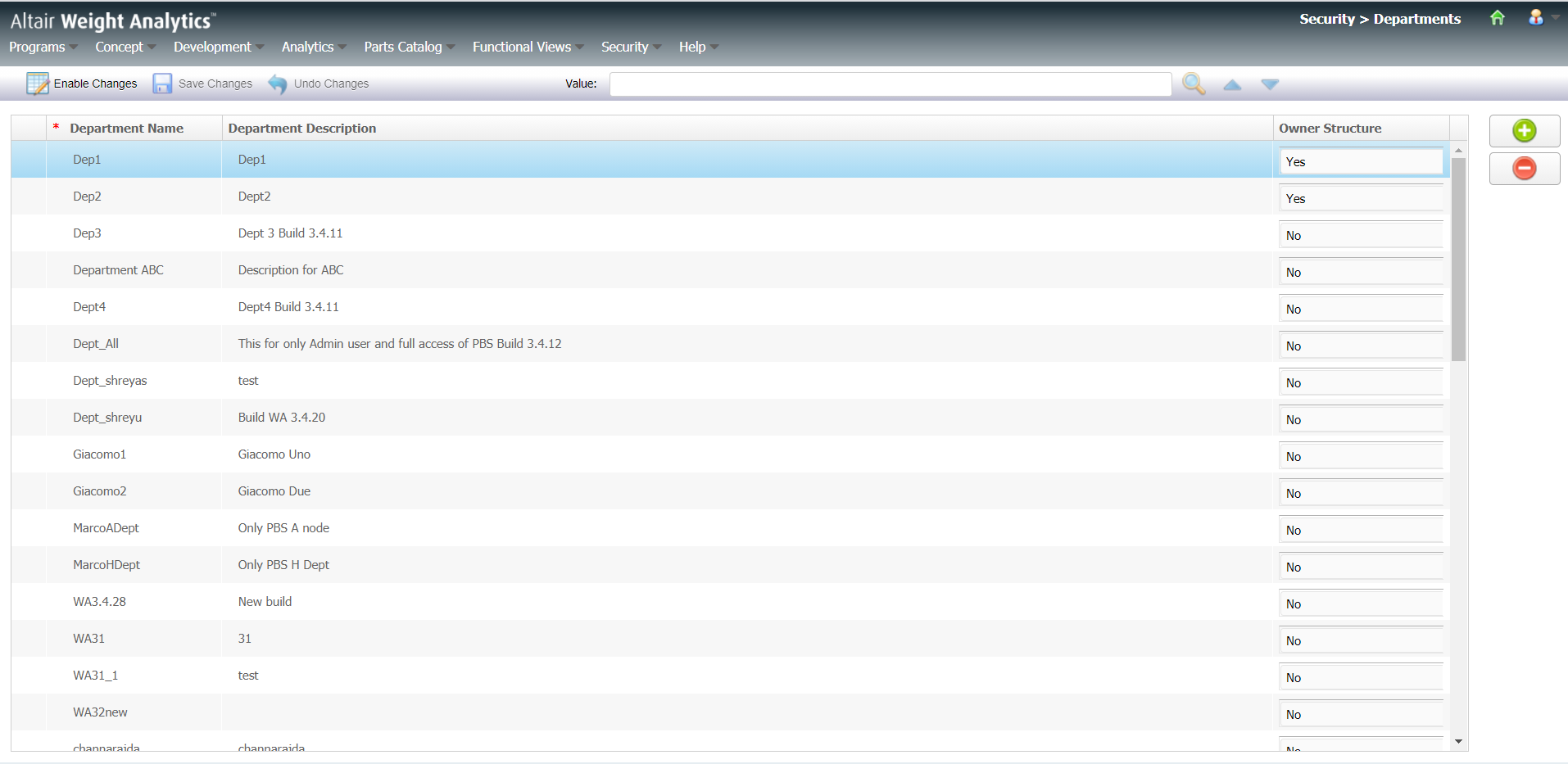Viewport: 1568px width, 764px height.
Task: Focus the Value search input field
Action: (890, 84)
